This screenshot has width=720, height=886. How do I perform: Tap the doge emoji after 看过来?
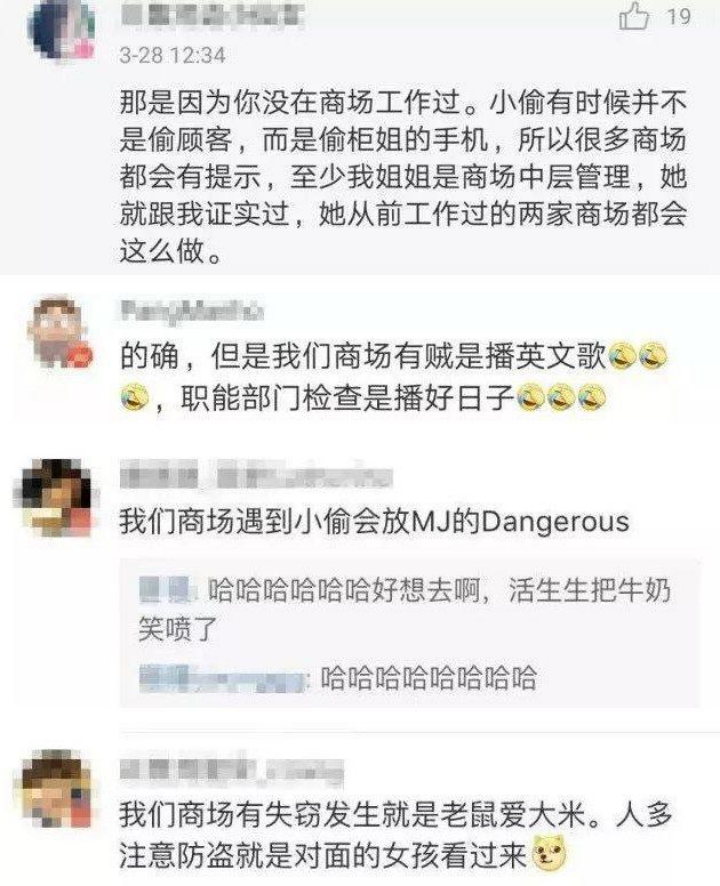tap(550, 855)
